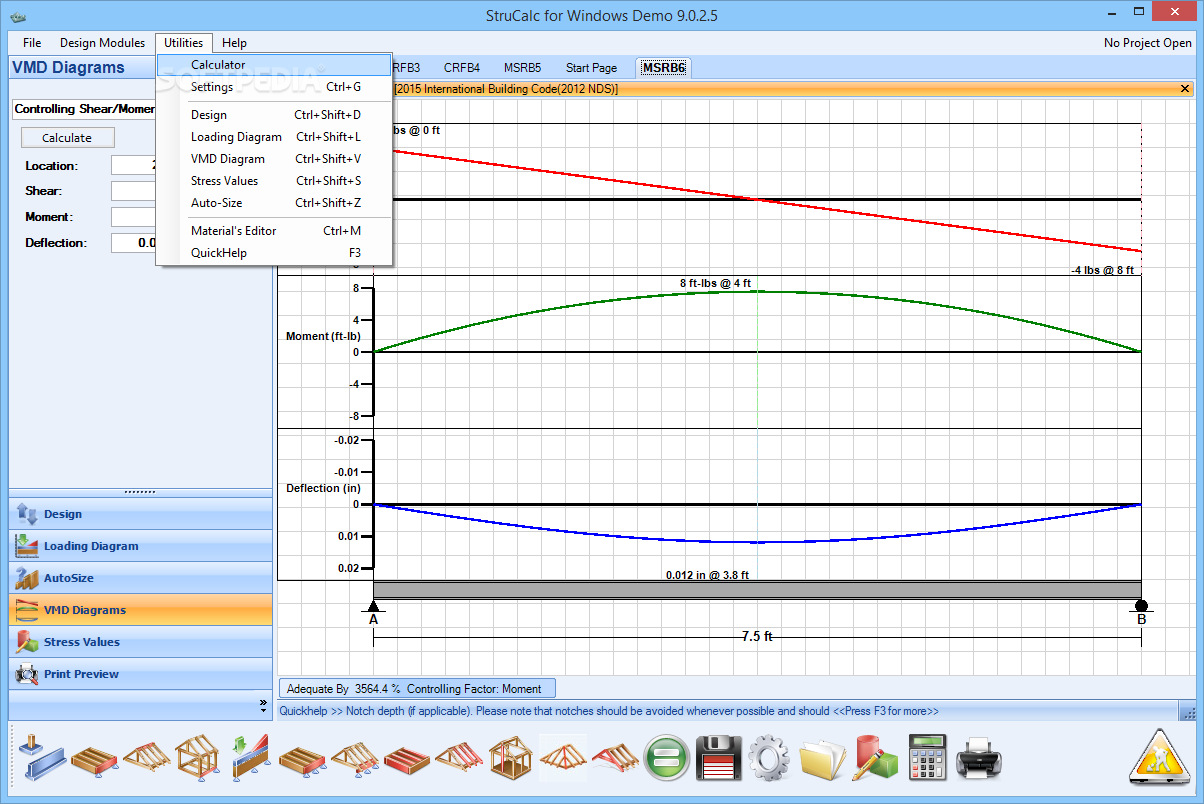
Task: Choose Material's Editor from the Utilities menu
Action: click(x=274, y=231)
